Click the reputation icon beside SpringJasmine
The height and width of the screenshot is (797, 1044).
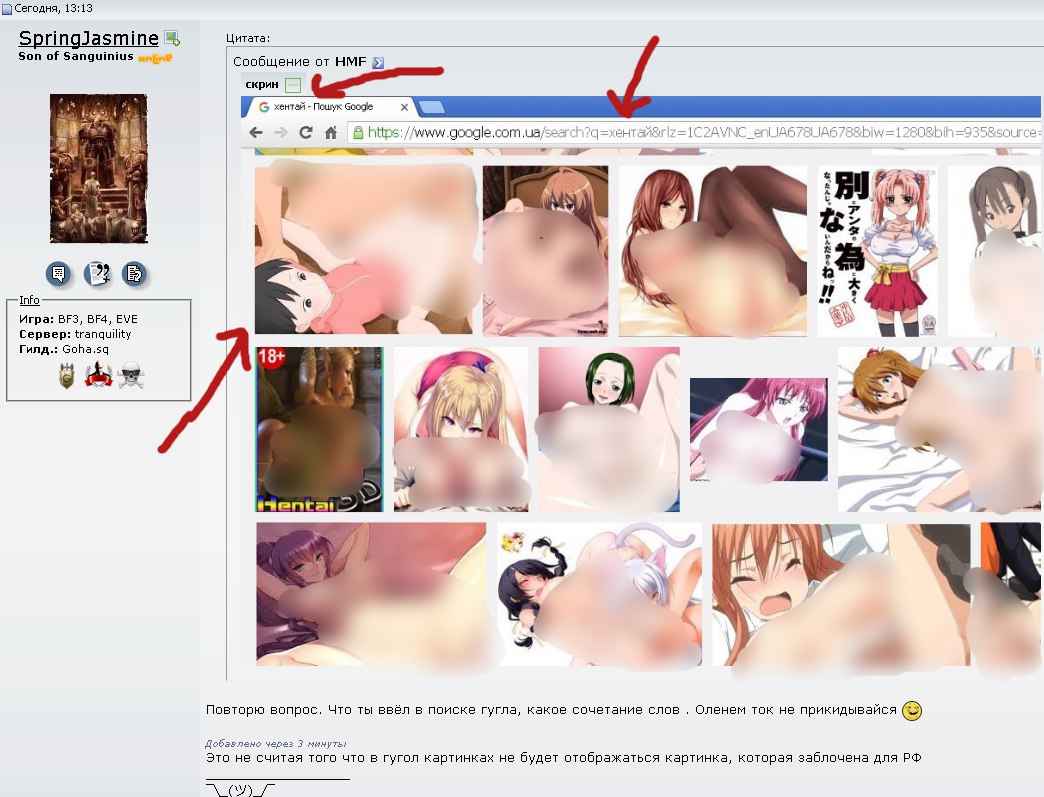coord(172,39)
